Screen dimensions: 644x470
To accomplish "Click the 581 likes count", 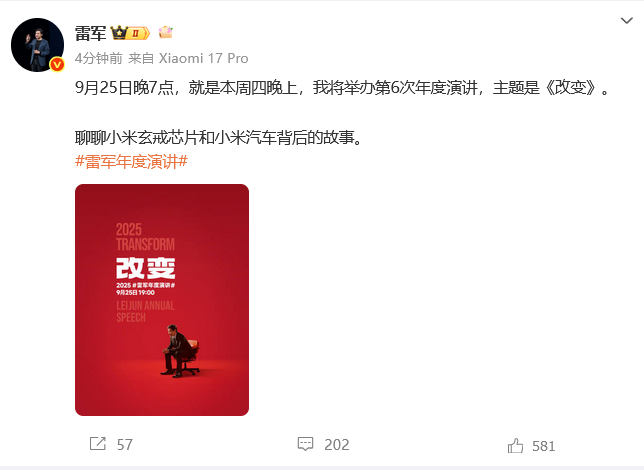I will [543, 446].
